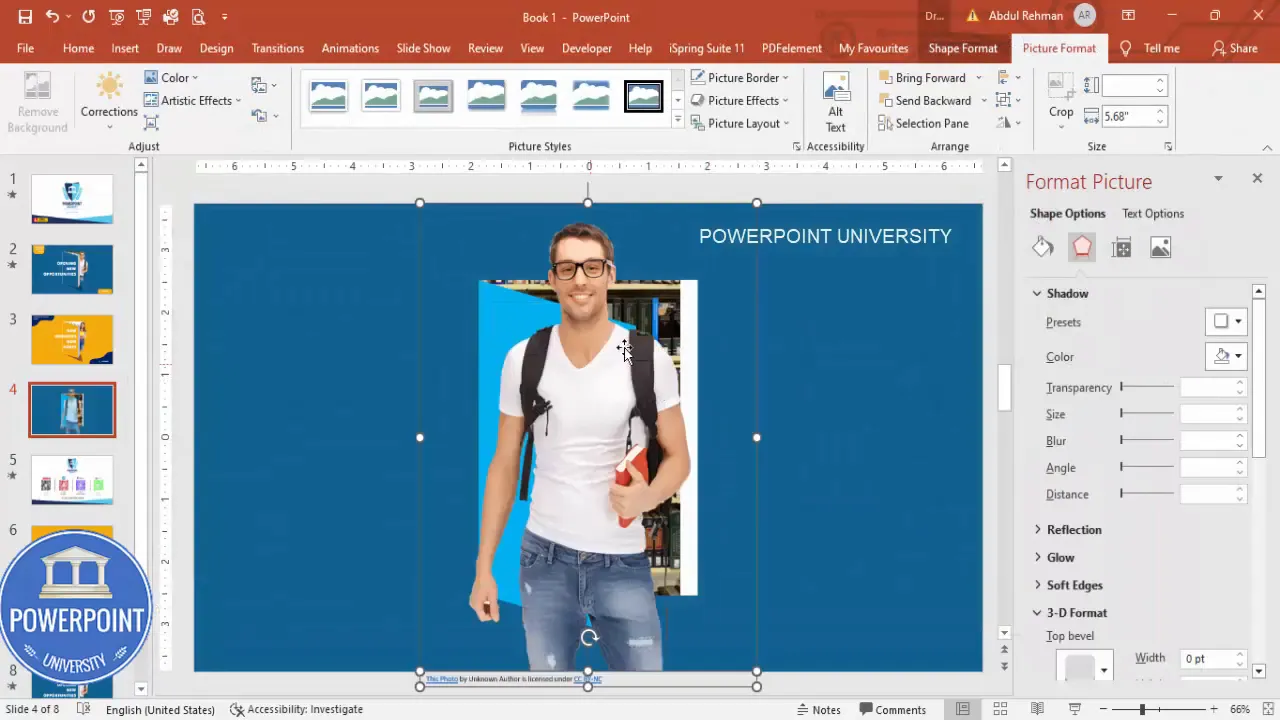This screenshot has height=720, width=1280.
Task: Open the Comments pane
Action: (891, 709)
